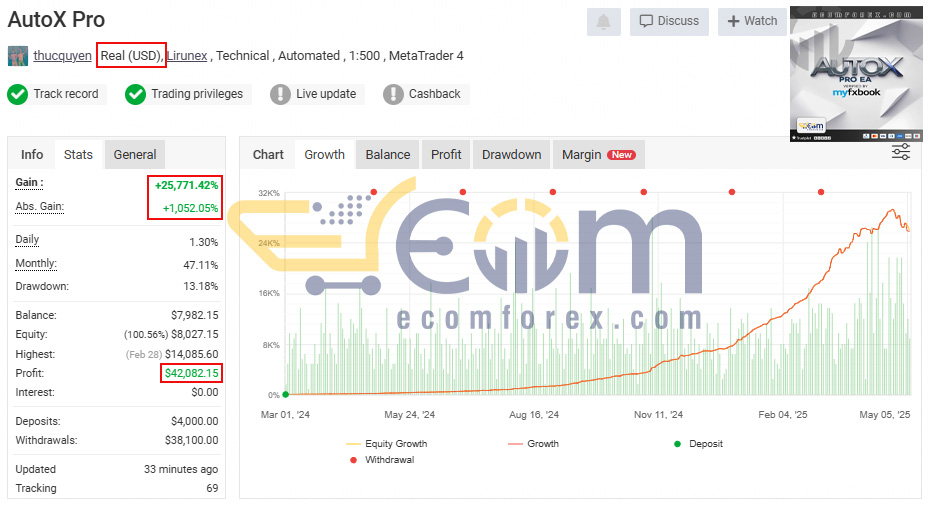Click the thucquyen user avatar
929x506 pixels.
pyautogui.click(x=18, y=56)
